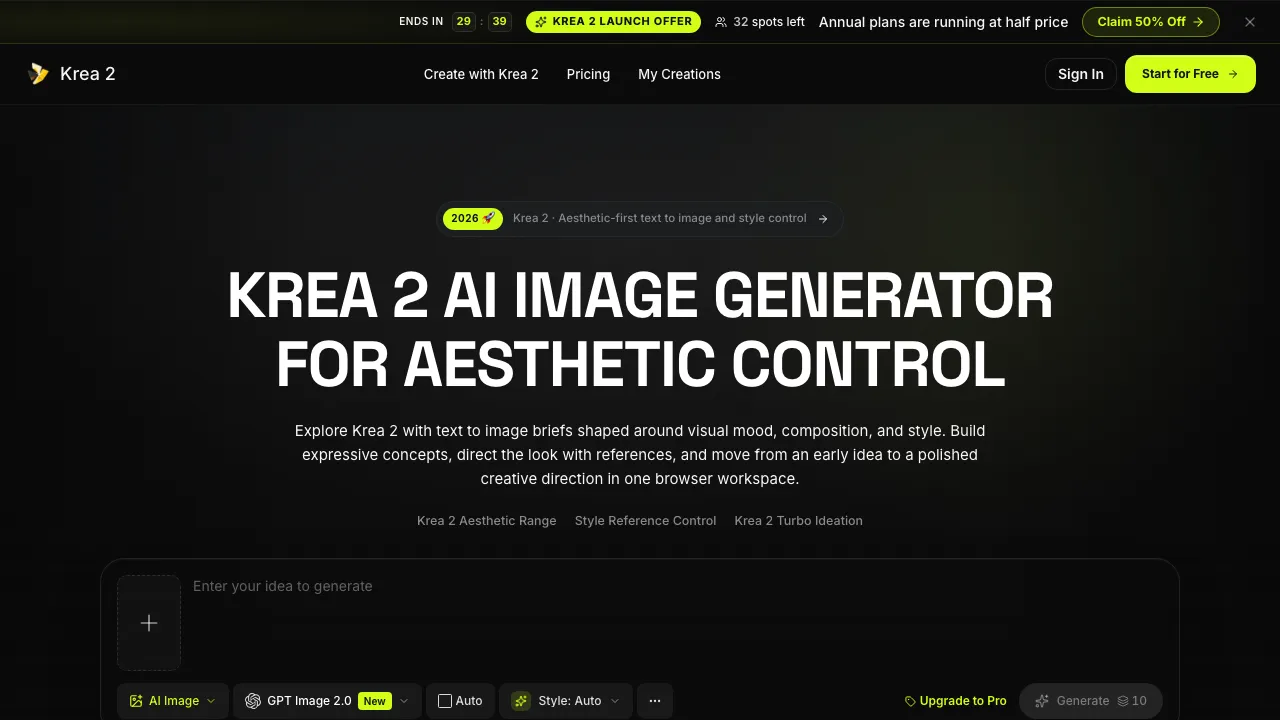Viewport: 1280px width, 720px height.
Task: Click the 32 spots left text
Action: (x=769, y=22)
